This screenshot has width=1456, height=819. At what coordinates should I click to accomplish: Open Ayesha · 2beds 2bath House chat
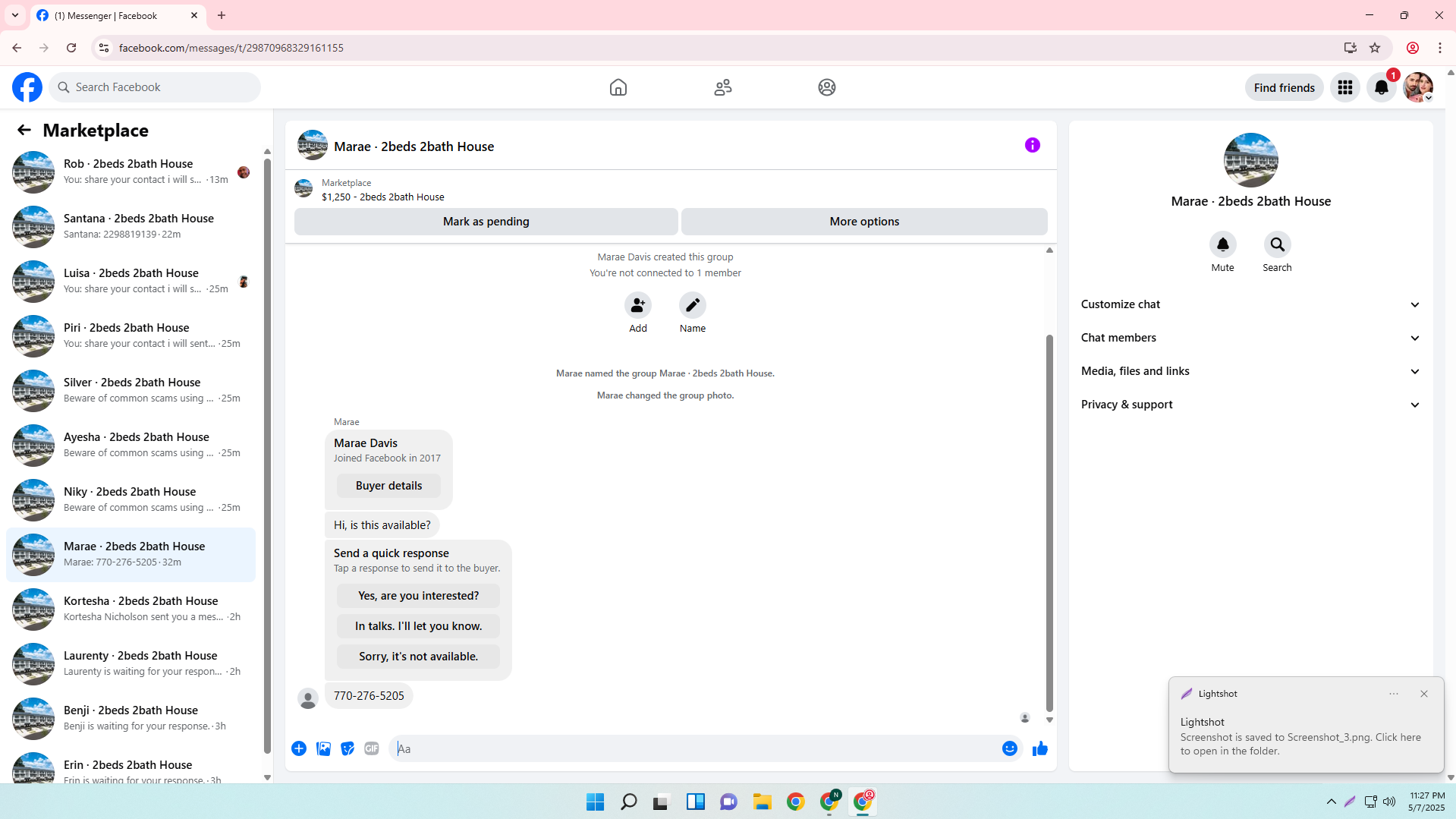[131, 446]
